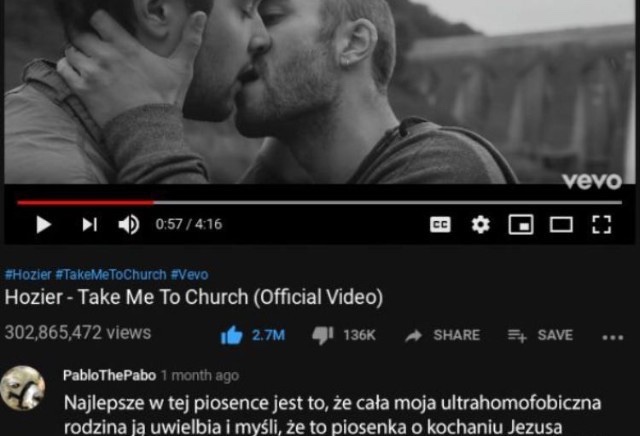The image size is (640, 436).
Task: Mute the video using the speaker icon
Action: pos(129,225)
